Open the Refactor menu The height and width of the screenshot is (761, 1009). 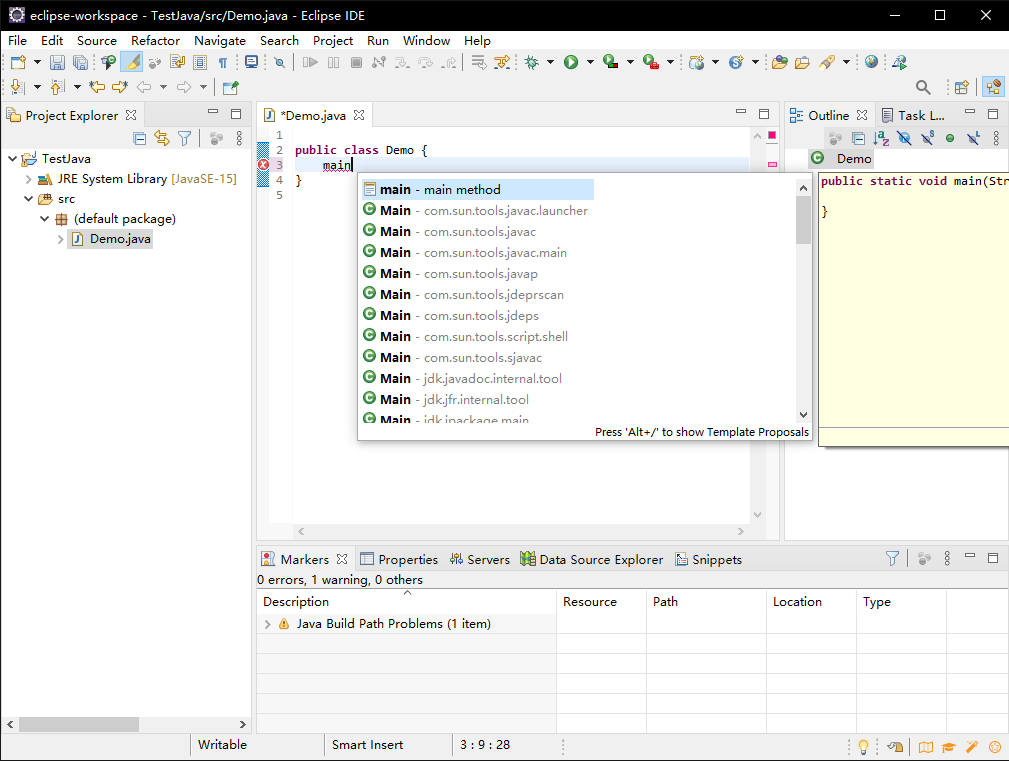pos(155,41)
